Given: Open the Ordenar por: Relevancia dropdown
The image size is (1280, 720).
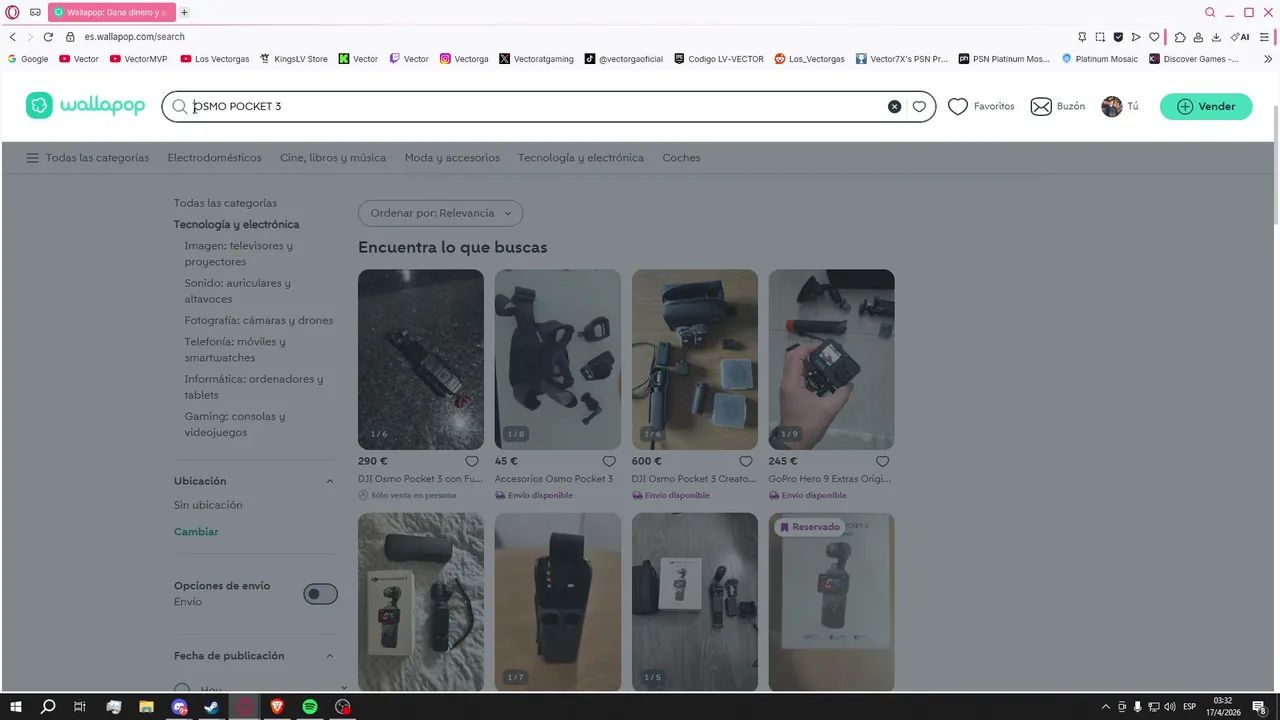Looking at the screenshot, I should [x=440, y=213].
